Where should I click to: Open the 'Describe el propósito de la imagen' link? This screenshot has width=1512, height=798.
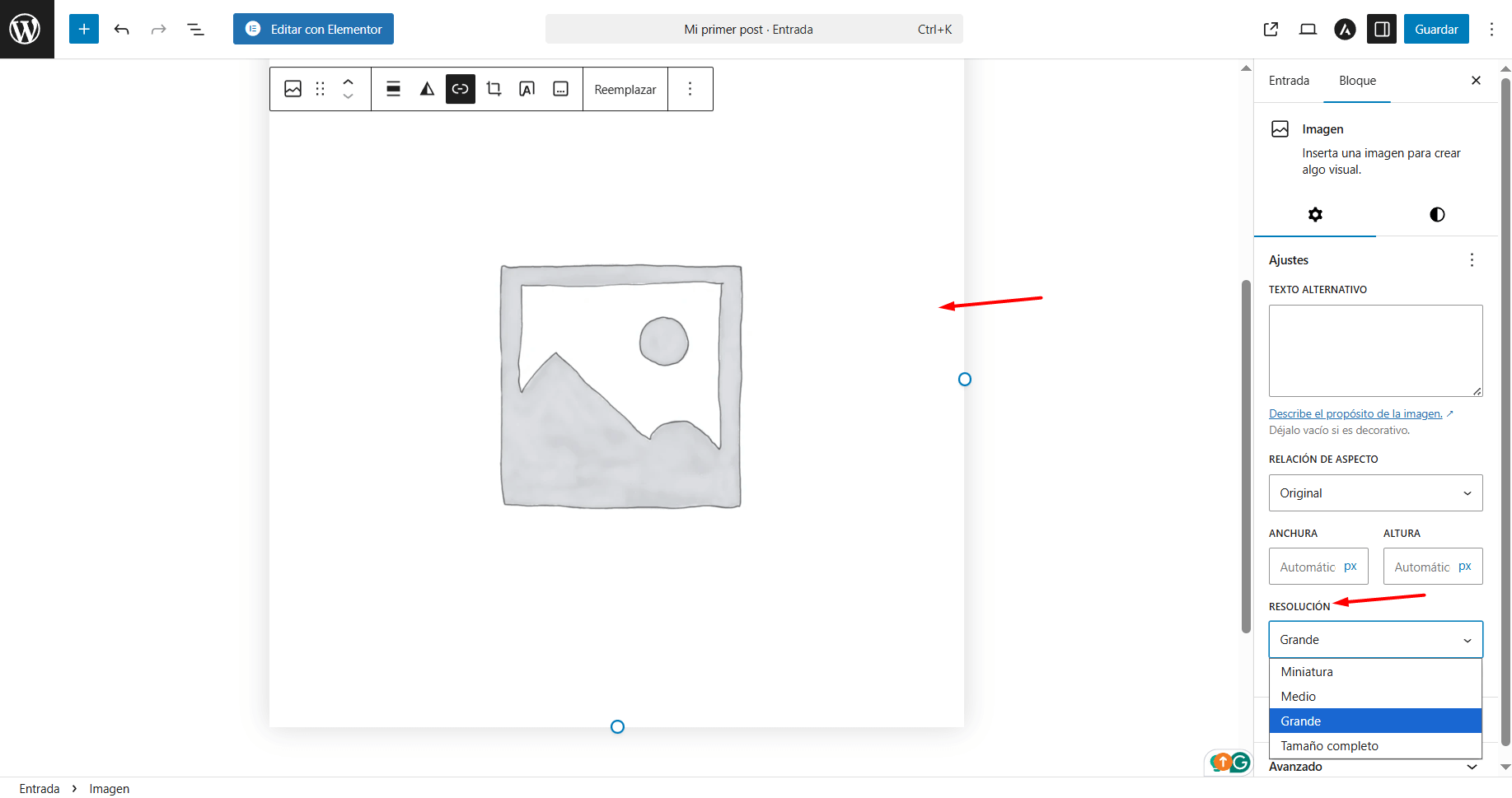[1355, 414]
